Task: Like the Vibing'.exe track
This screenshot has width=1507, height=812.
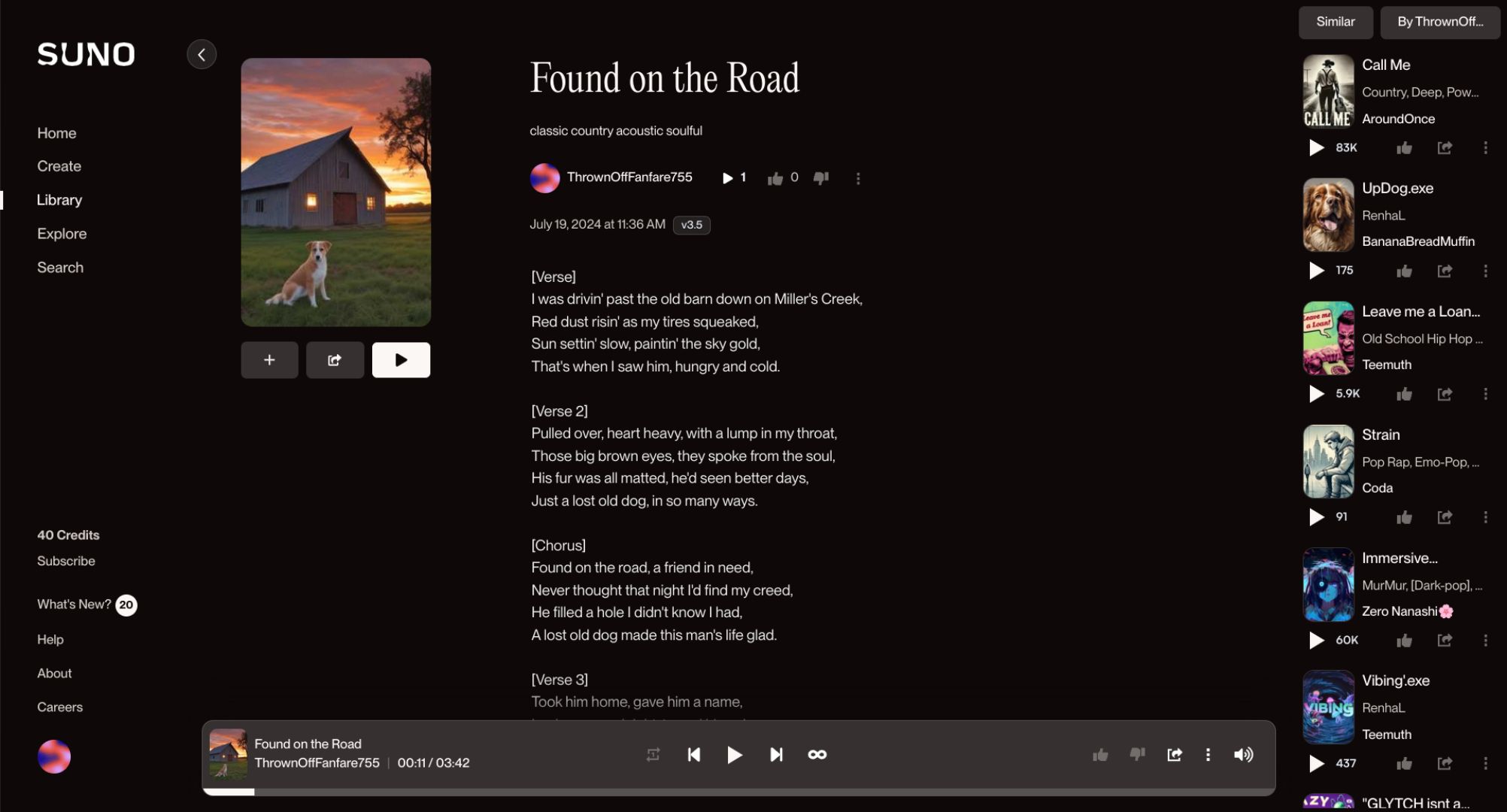Action: [x=1404, y=765]
